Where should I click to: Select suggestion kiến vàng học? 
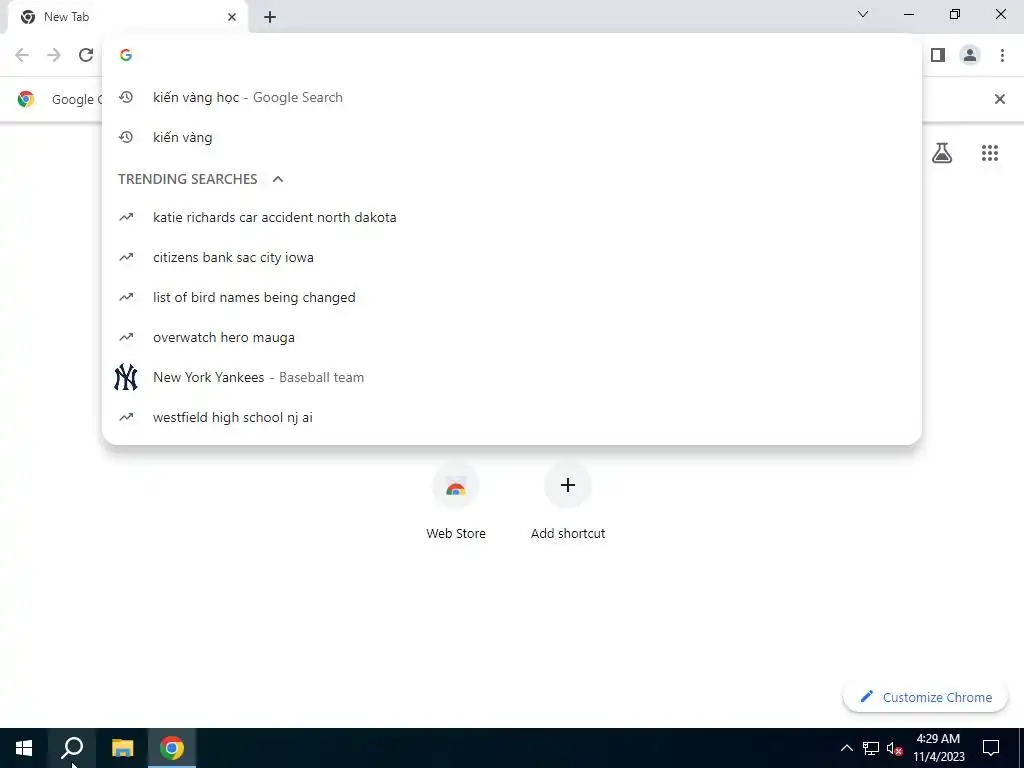click(x=511, y=97)
